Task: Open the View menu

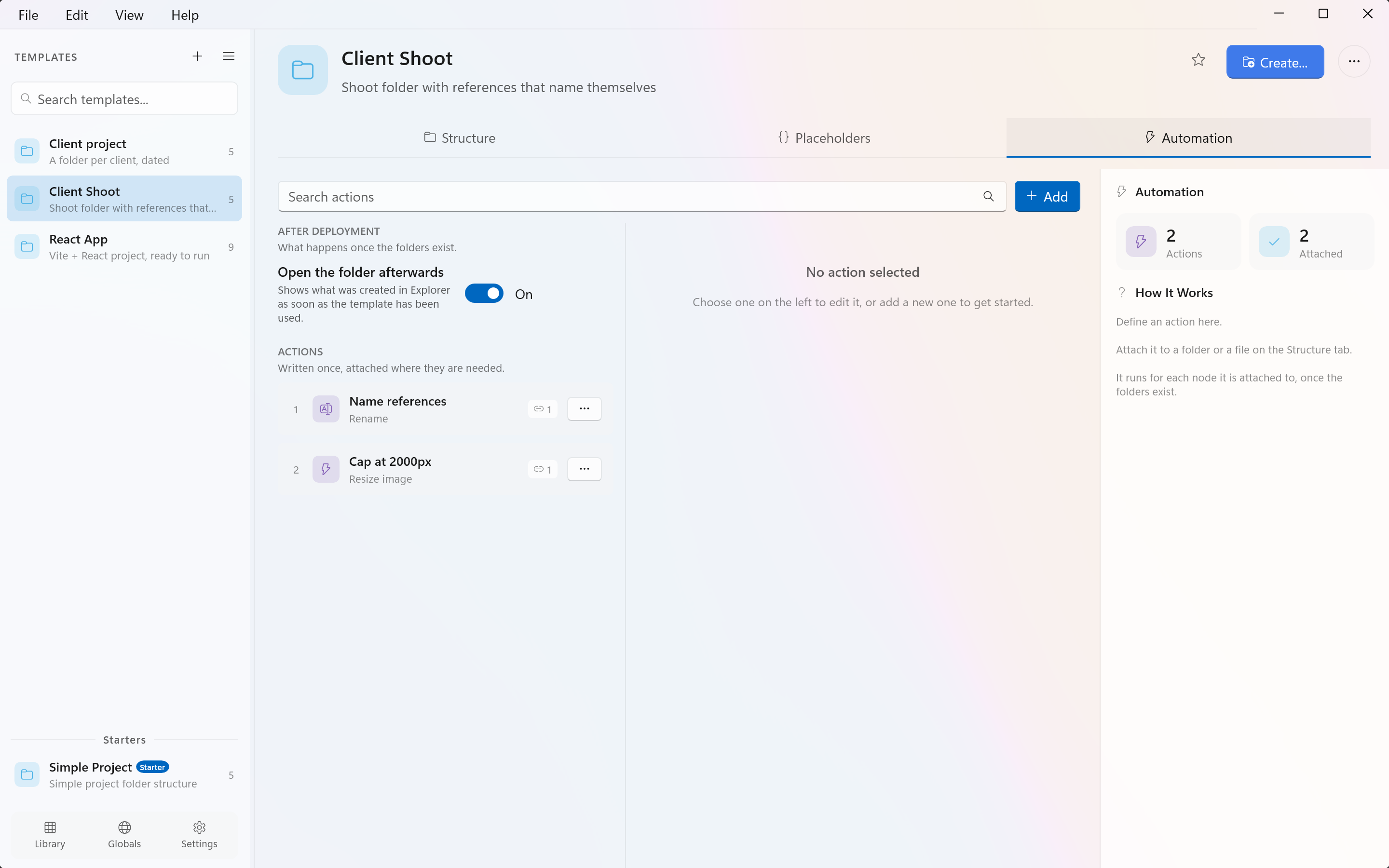Action: click(x=129, y=15)
